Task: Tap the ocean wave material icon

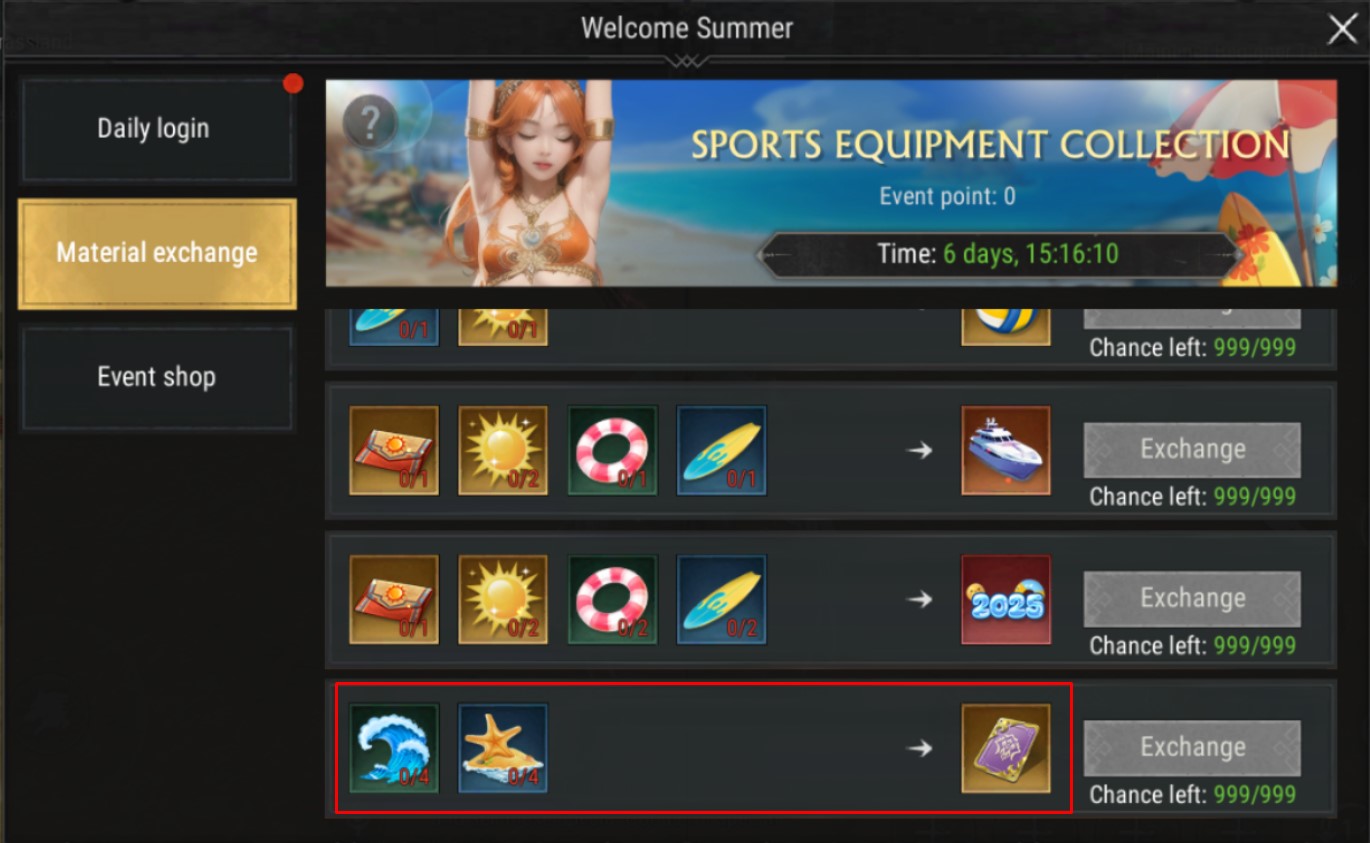Action: (394, 748)
